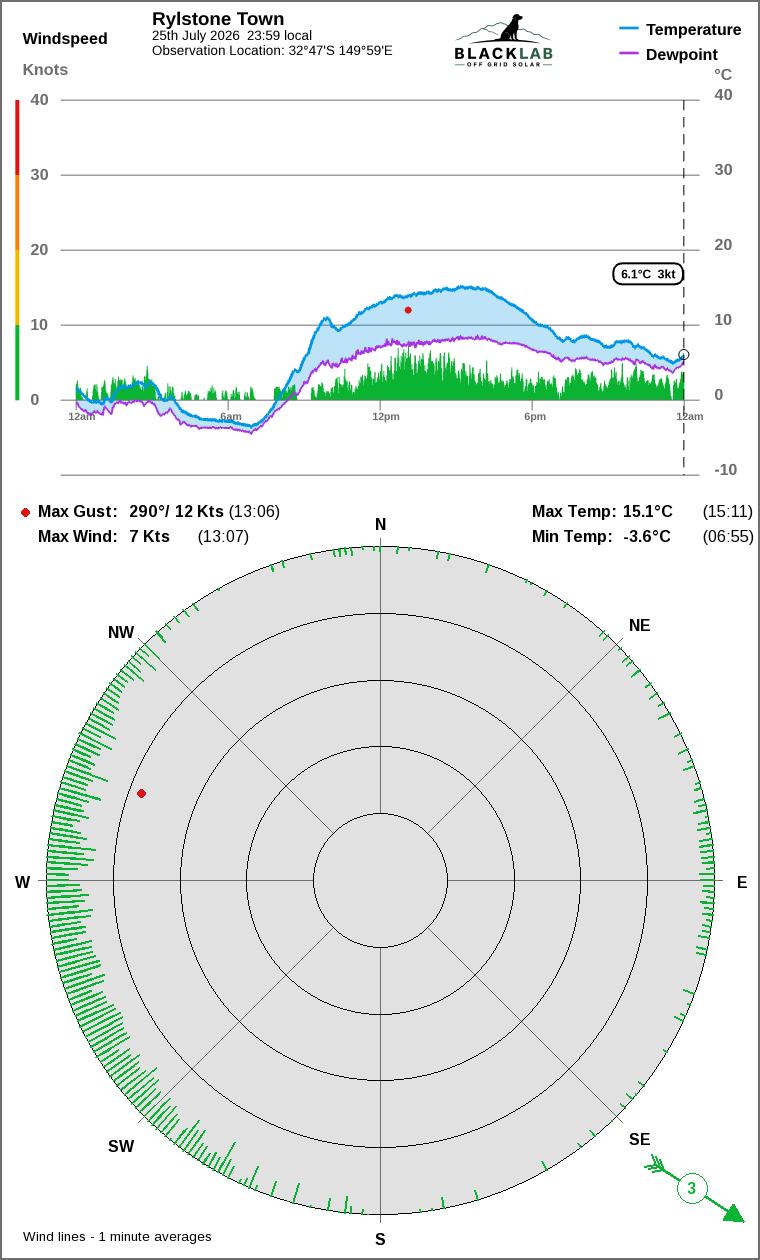Screen dimensions: 760x1260
Task: Click the N compass label
Action: click(380, 525)
